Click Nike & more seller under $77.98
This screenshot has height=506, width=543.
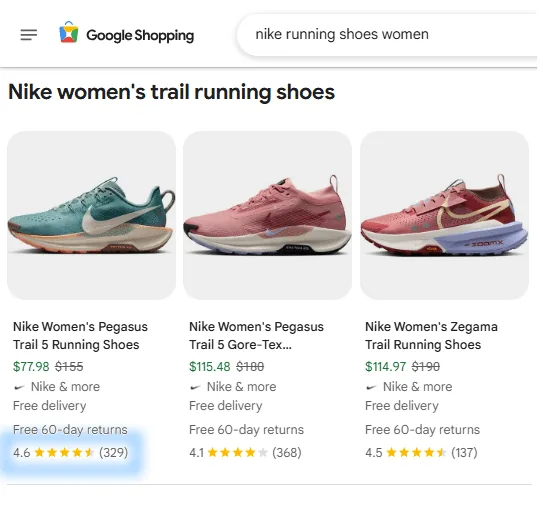coord(65,387)
